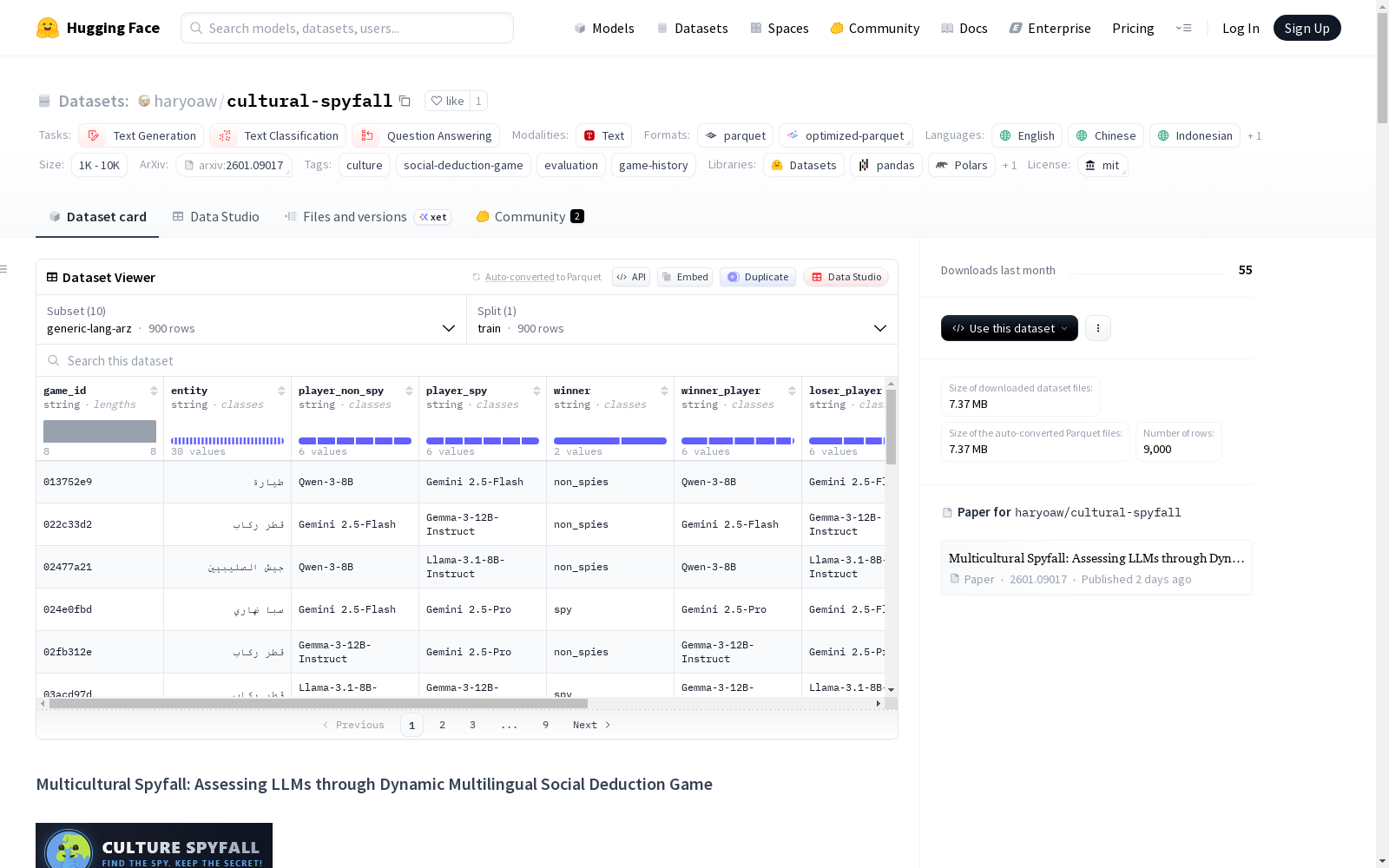Click the Embed button
The height and width of the screenshot is (868, 1389).
pos(685,277)
